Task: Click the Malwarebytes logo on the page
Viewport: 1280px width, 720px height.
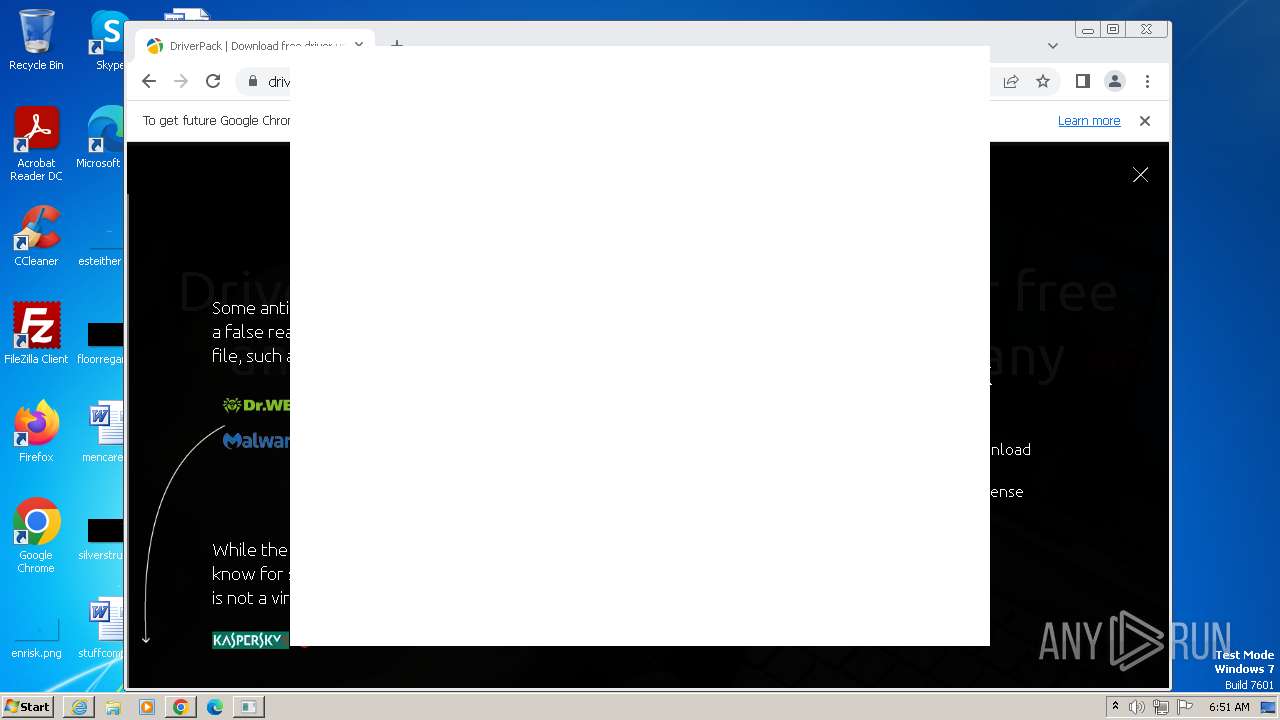Action: click(256, 440)
